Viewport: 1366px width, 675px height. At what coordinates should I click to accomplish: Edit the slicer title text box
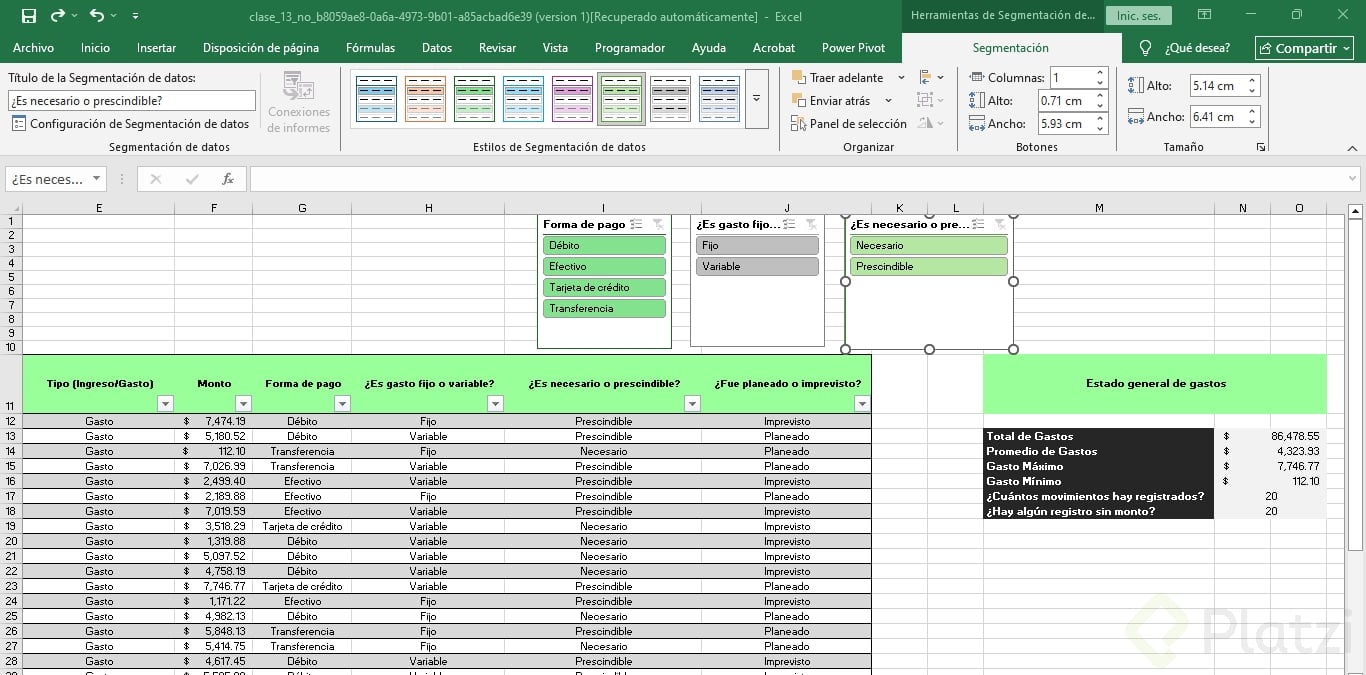click(x=132, y=101)
